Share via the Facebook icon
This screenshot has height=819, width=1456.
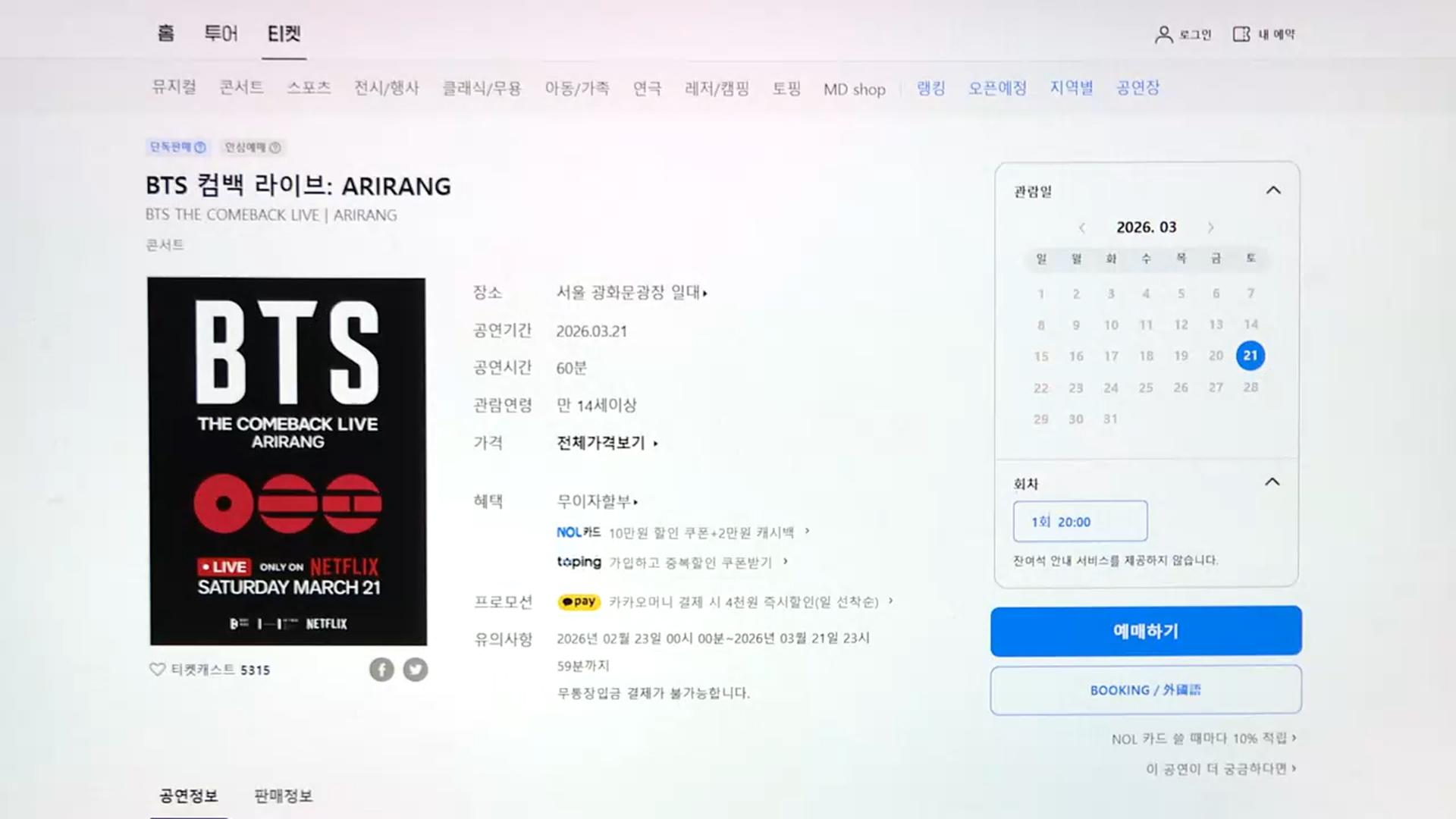(381, 670)
